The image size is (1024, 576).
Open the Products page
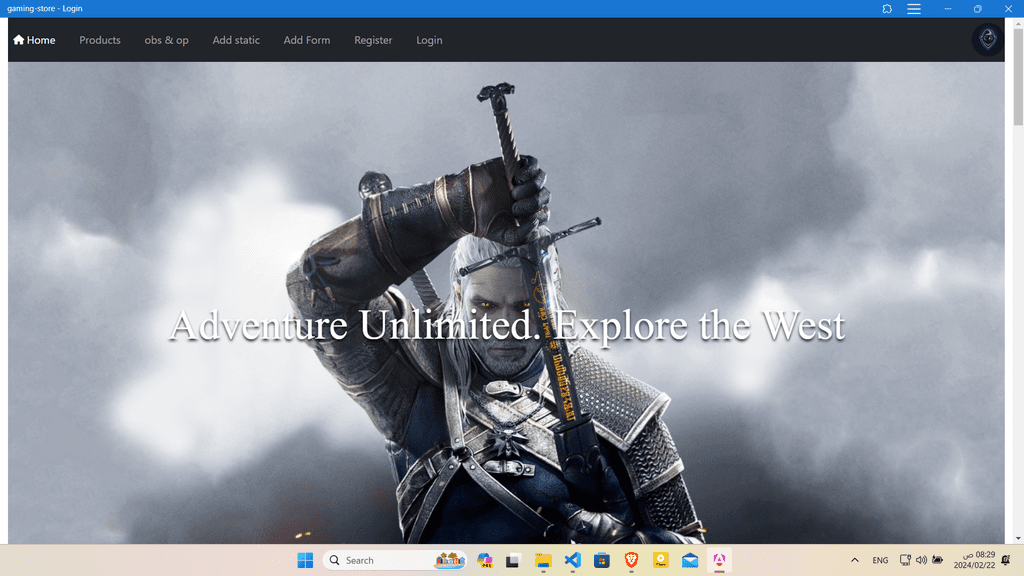click(100, 40)
